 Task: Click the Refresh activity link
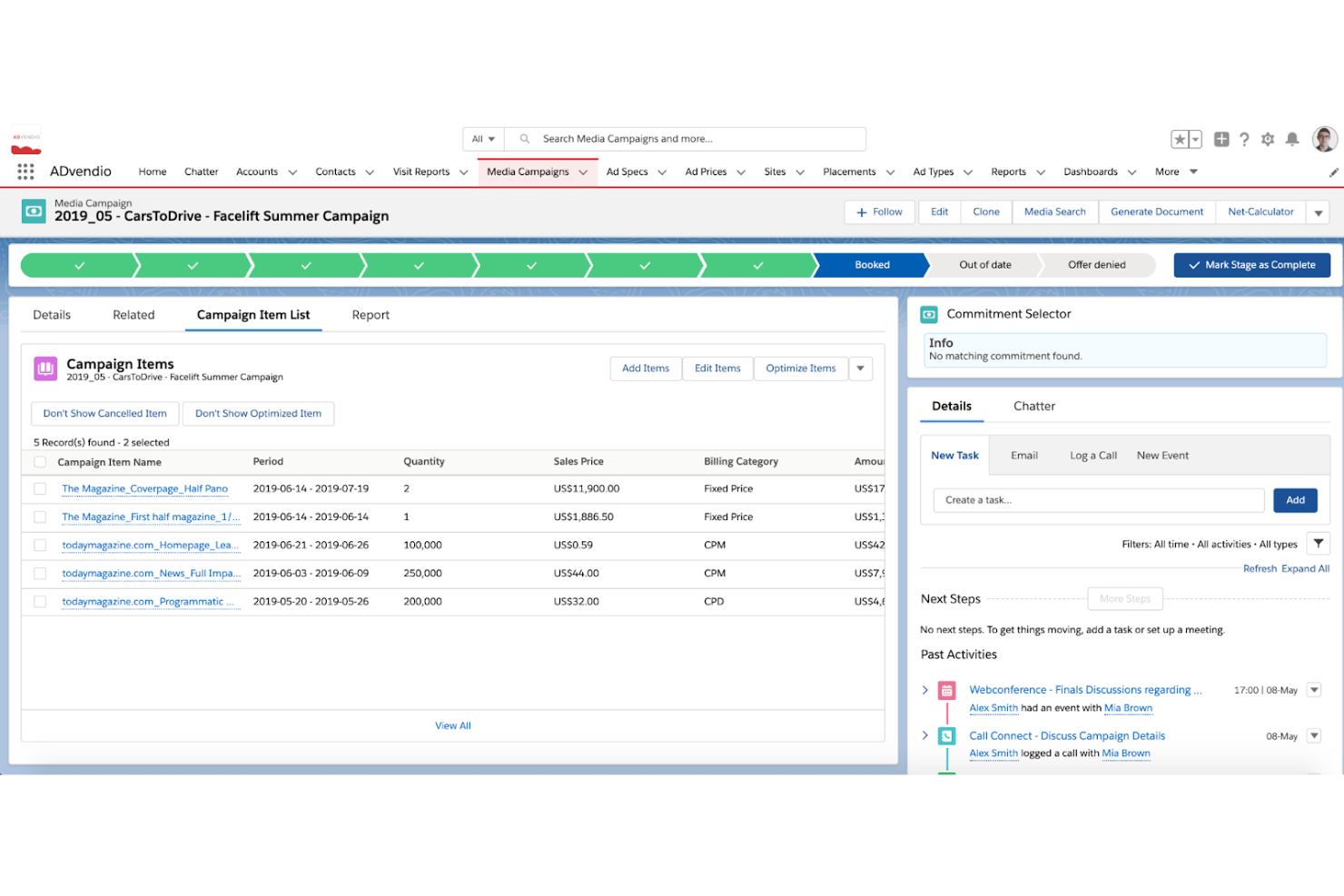click(x=1260, y=568)
